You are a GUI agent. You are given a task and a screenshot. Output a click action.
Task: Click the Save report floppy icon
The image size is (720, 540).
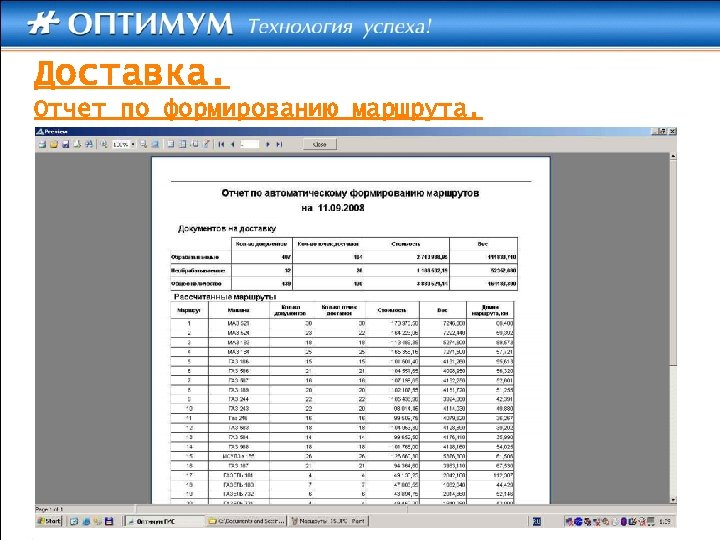click(66, 144)
